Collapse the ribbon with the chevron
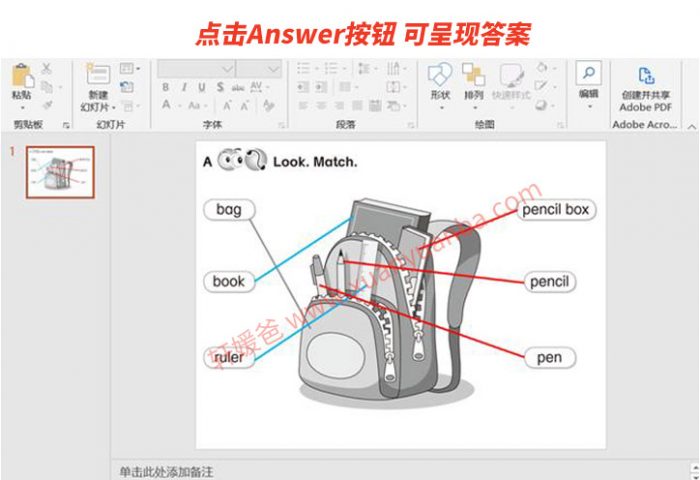 coord(690,126)
